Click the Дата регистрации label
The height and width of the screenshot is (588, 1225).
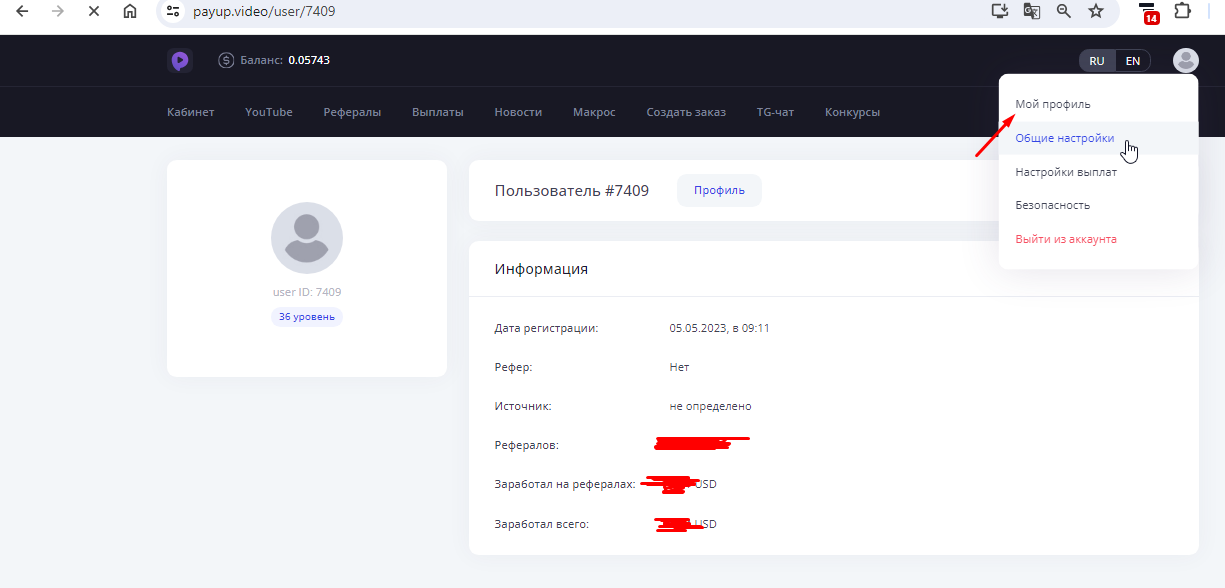point(546,328)
